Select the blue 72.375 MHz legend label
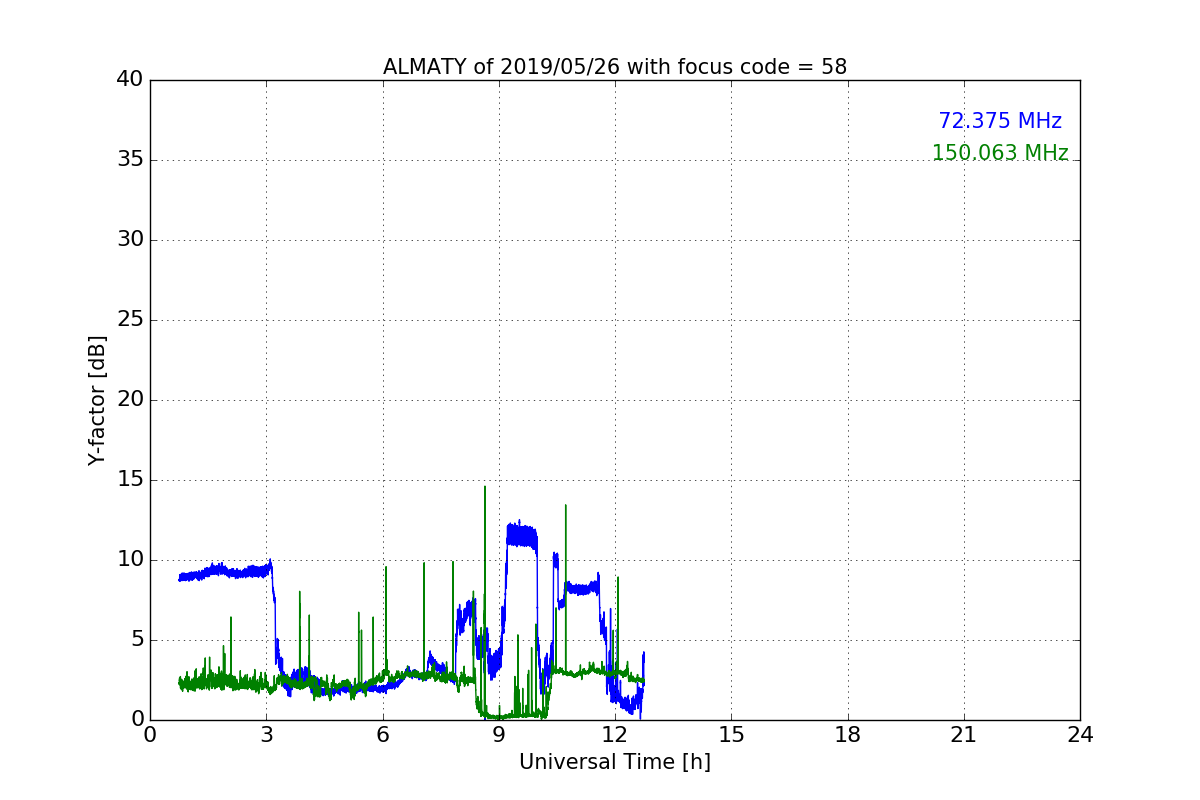 pyautogui.click(x=1000, y=121)
